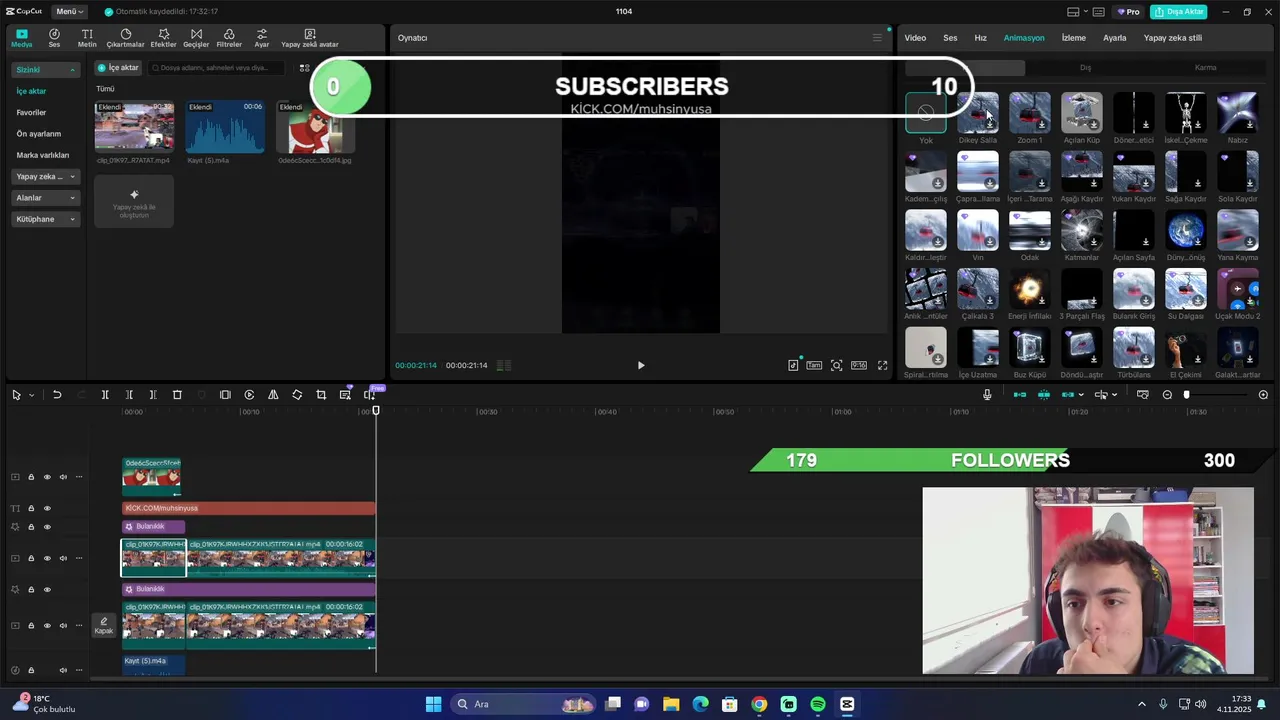
Task: Open File Explorer from the taskbar
Action: click(x=671, y=704)
